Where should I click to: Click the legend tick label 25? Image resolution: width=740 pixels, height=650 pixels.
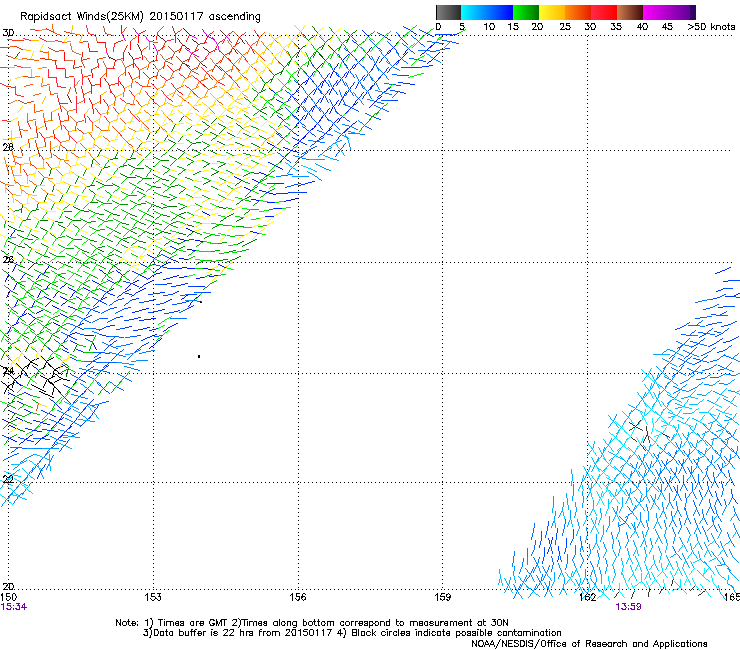(565, 27)
